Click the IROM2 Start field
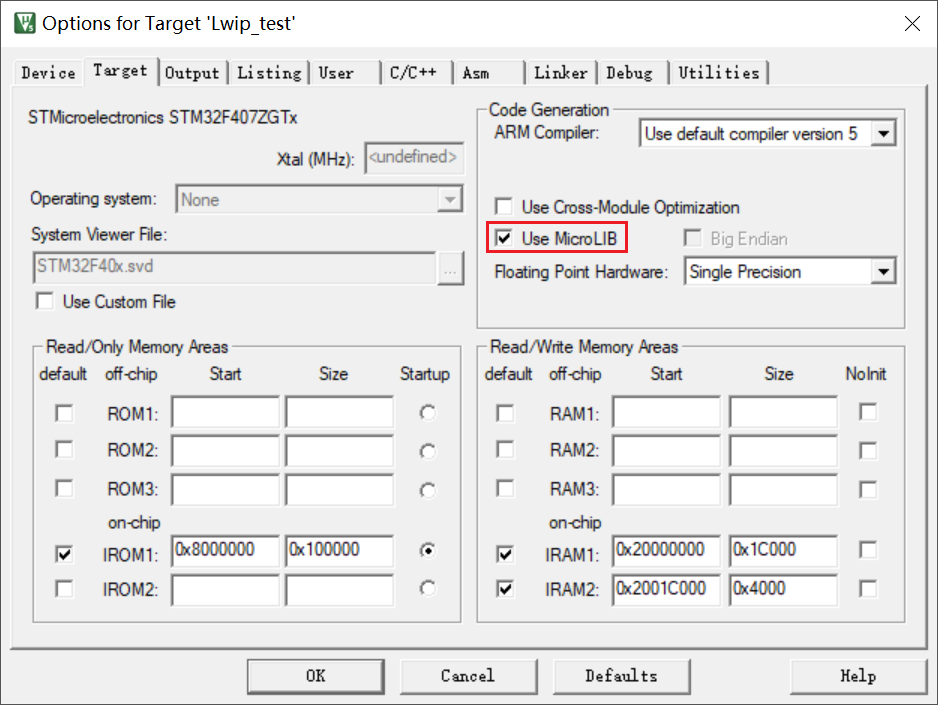Viewport: 938px width, 705px height. (226, 590)
